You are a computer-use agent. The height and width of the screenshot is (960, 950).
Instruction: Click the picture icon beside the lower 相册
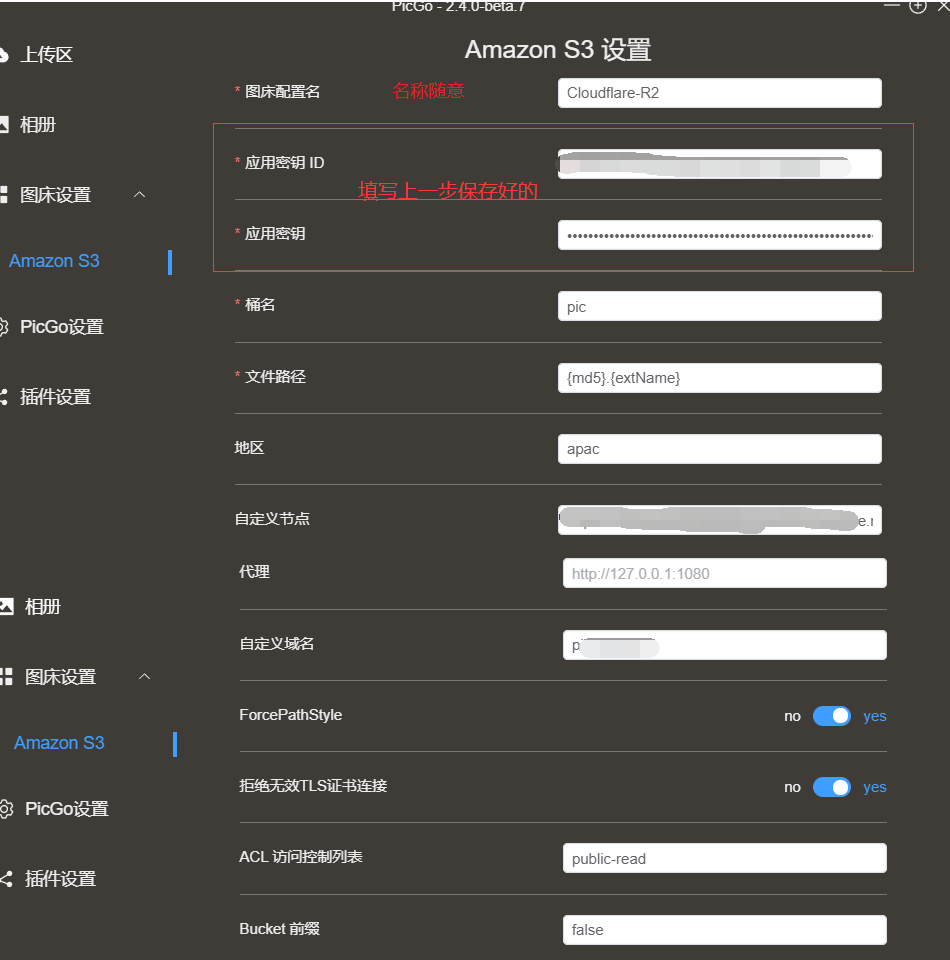(7, 606)
